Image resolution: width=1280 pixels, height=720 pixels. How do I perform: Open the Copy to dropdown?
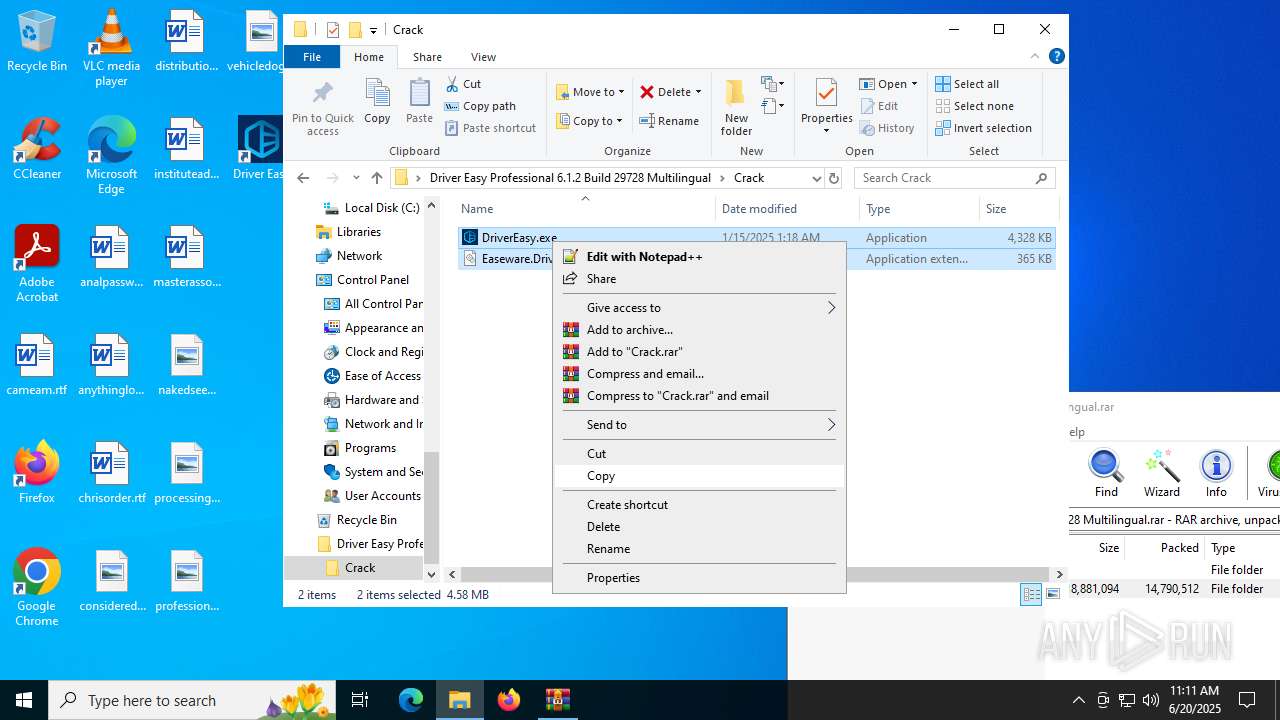(590, 121)
